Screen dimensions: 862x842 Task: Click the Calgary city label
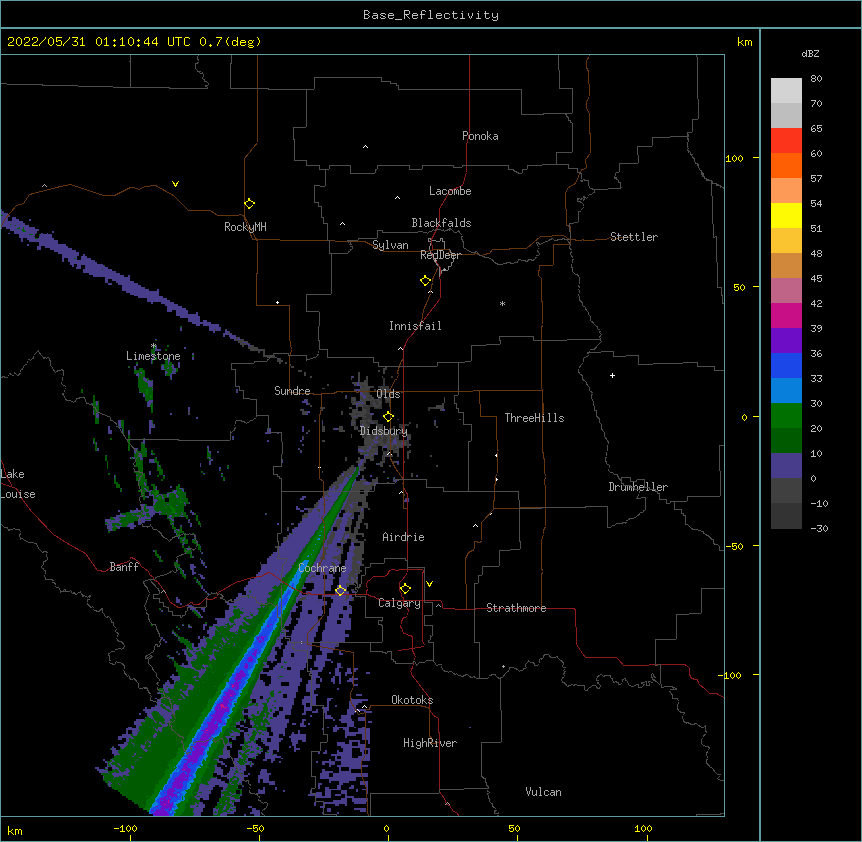pos(399,603)
